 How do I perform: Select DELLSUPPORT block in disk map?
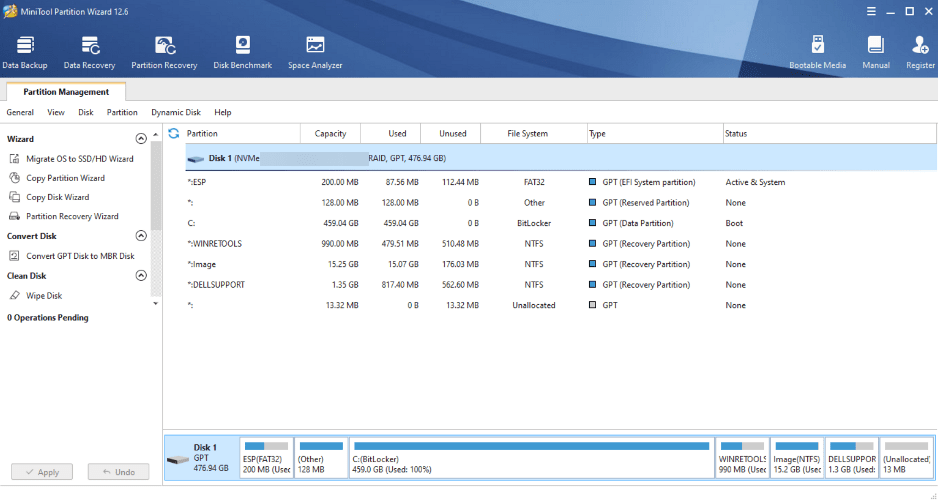852,458
